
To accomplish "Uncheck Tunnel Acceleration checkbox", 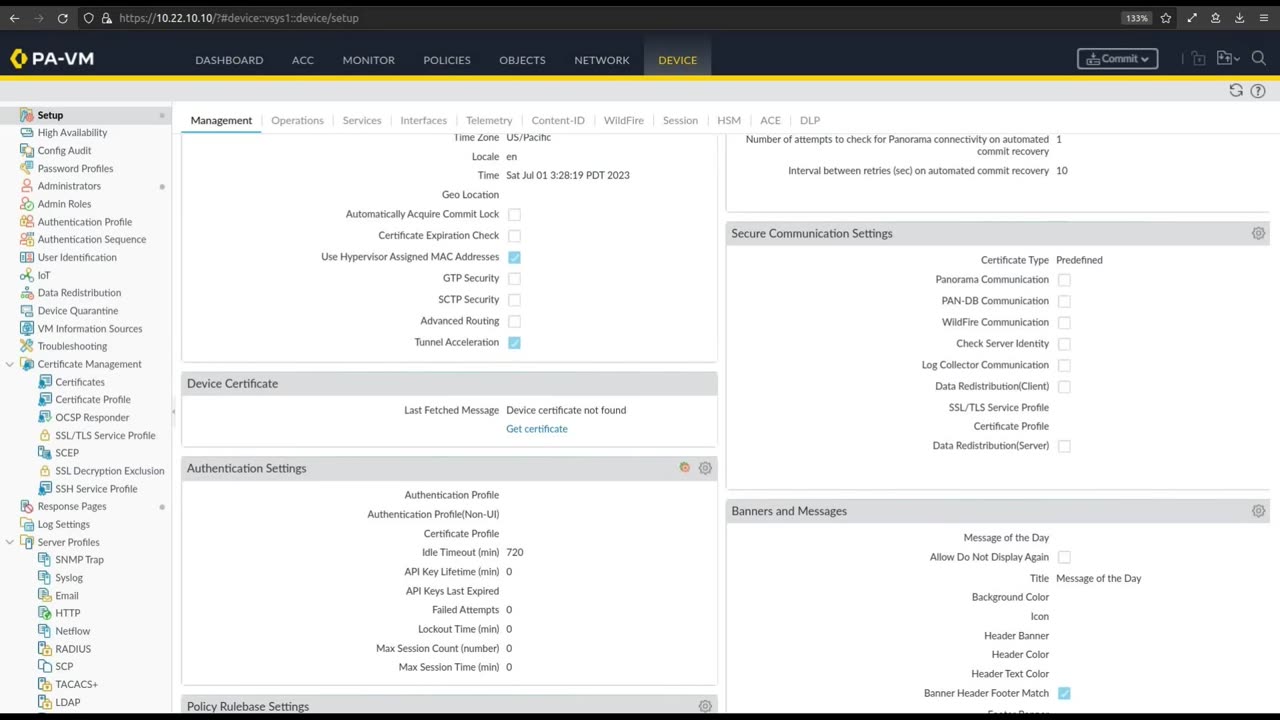I will (x=514, y=343).
